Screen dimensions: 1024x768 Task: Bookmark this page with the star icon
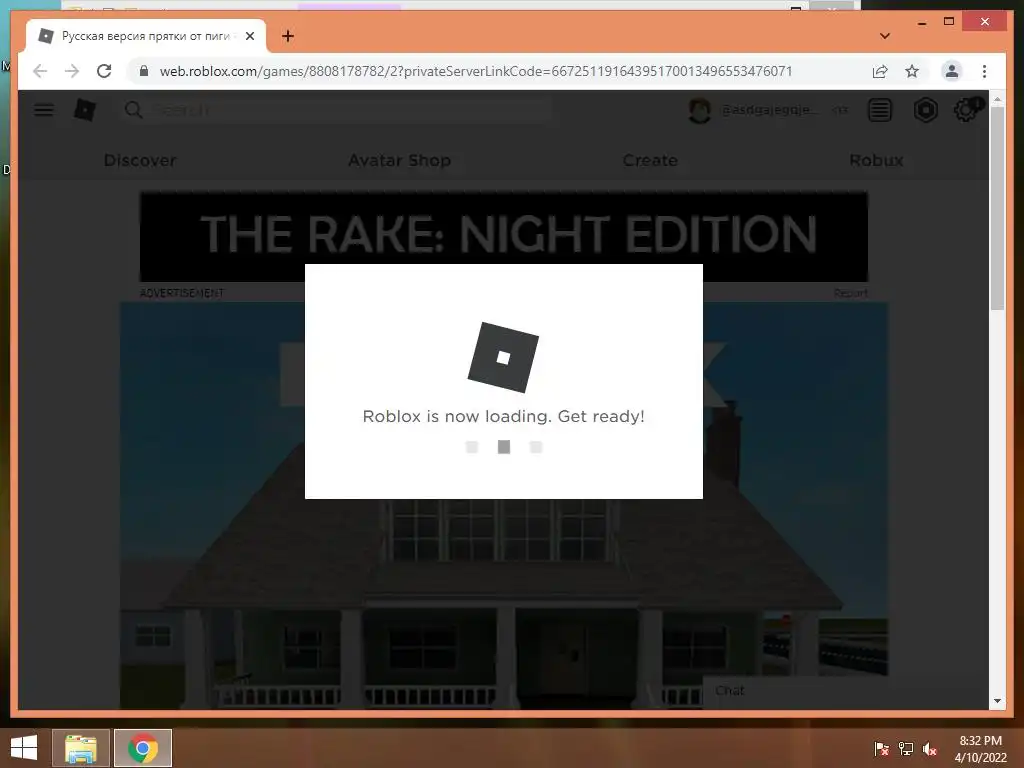912,71
